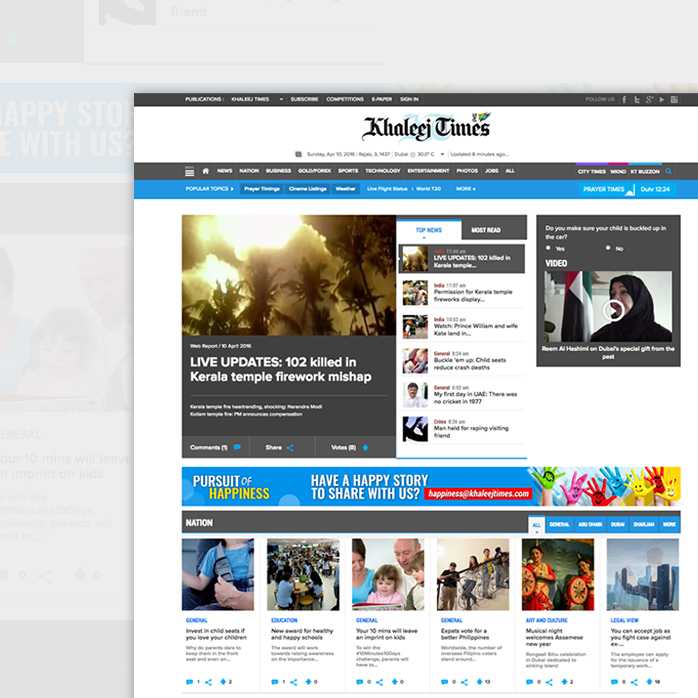The image size is (698, 698).
Task: Go to the home icon in the nav bar
Action: click(x=206, y=171)
